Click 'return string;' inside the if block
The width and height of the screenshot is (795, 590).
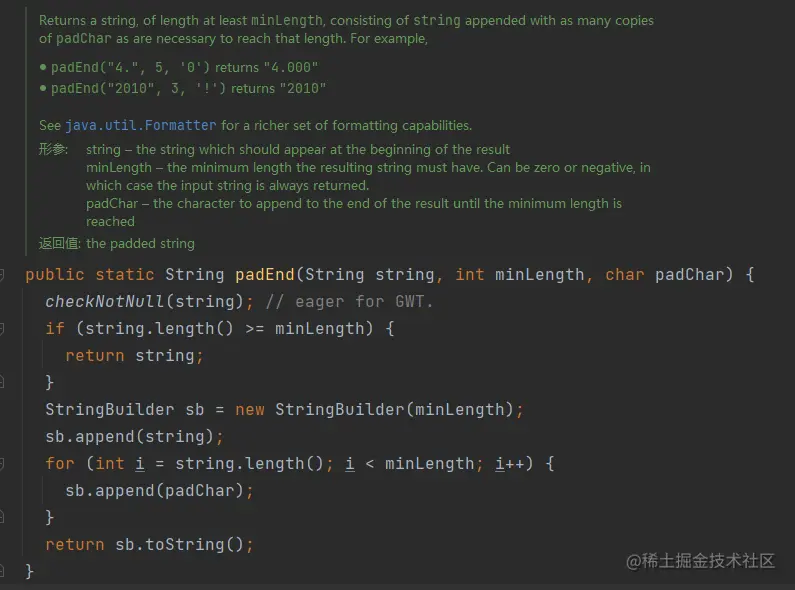coord(134,356)
